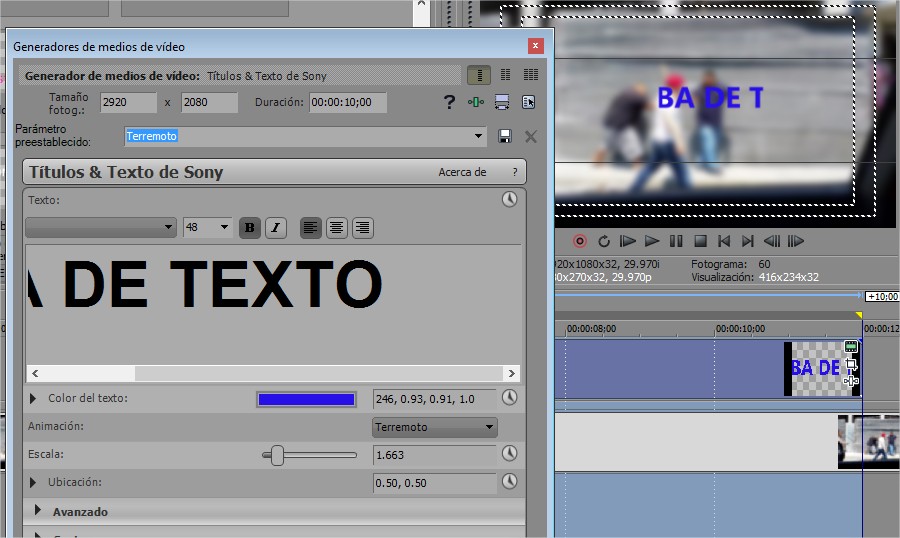Screen dimensions: 900x538
Task: Click the match event length icon
Action: pos(476,102)
